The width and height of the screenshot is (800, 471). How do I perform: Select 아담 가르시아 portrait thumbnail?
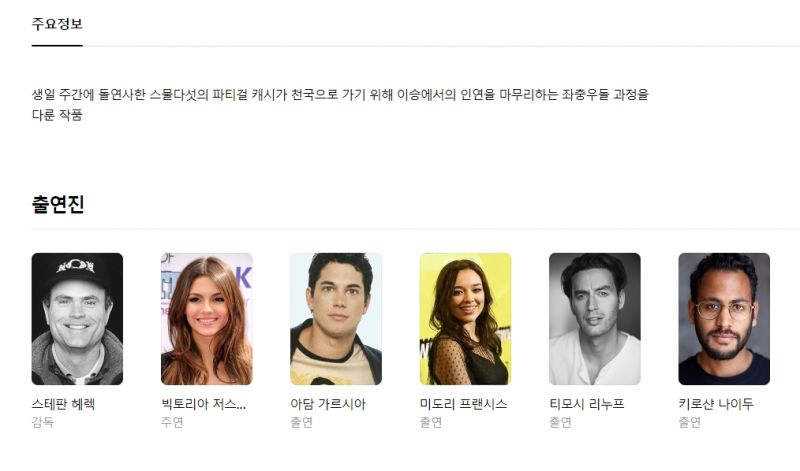point(336,319)
